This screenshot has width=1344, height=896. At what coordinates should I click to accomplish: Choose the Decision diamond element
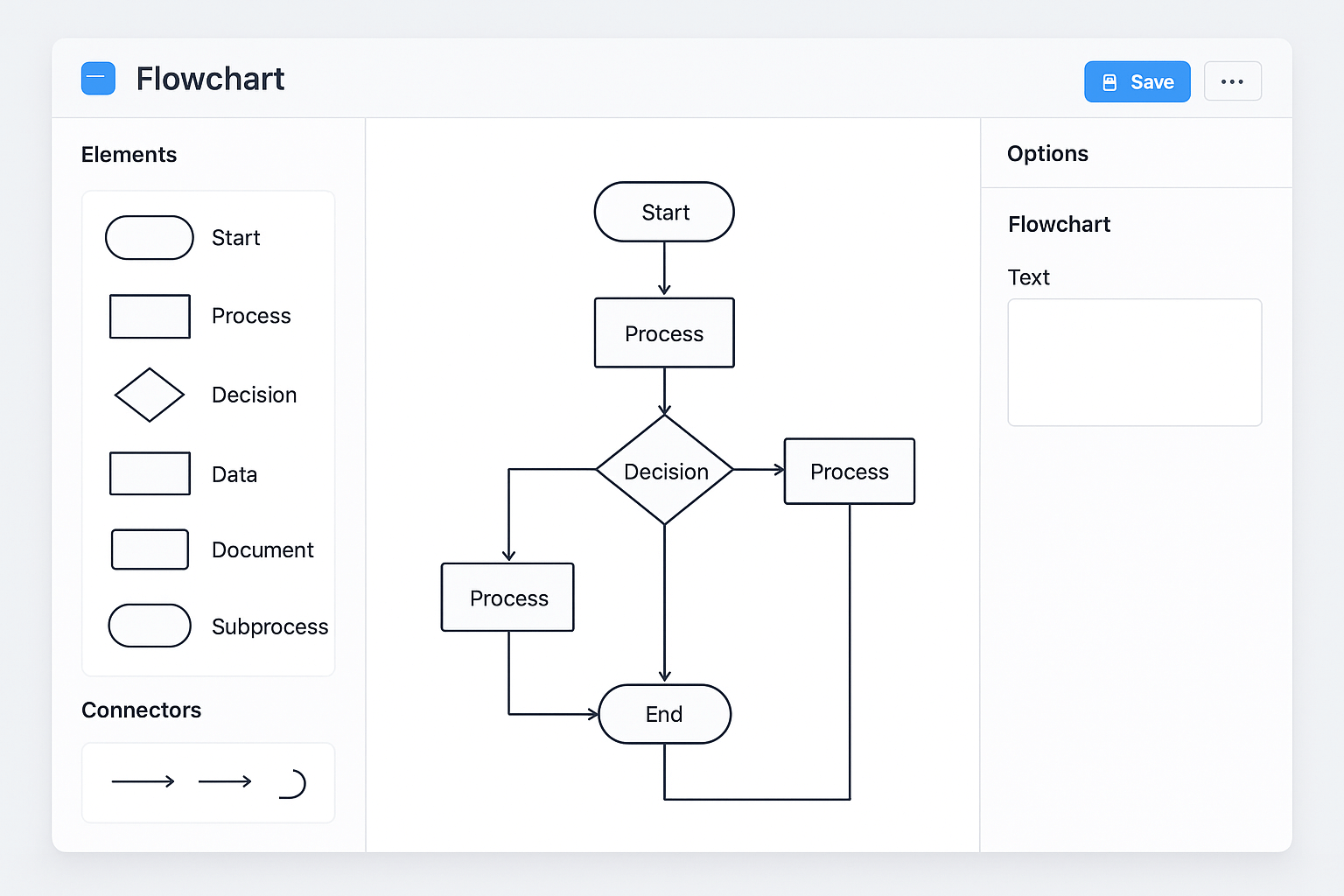point(150,395)
